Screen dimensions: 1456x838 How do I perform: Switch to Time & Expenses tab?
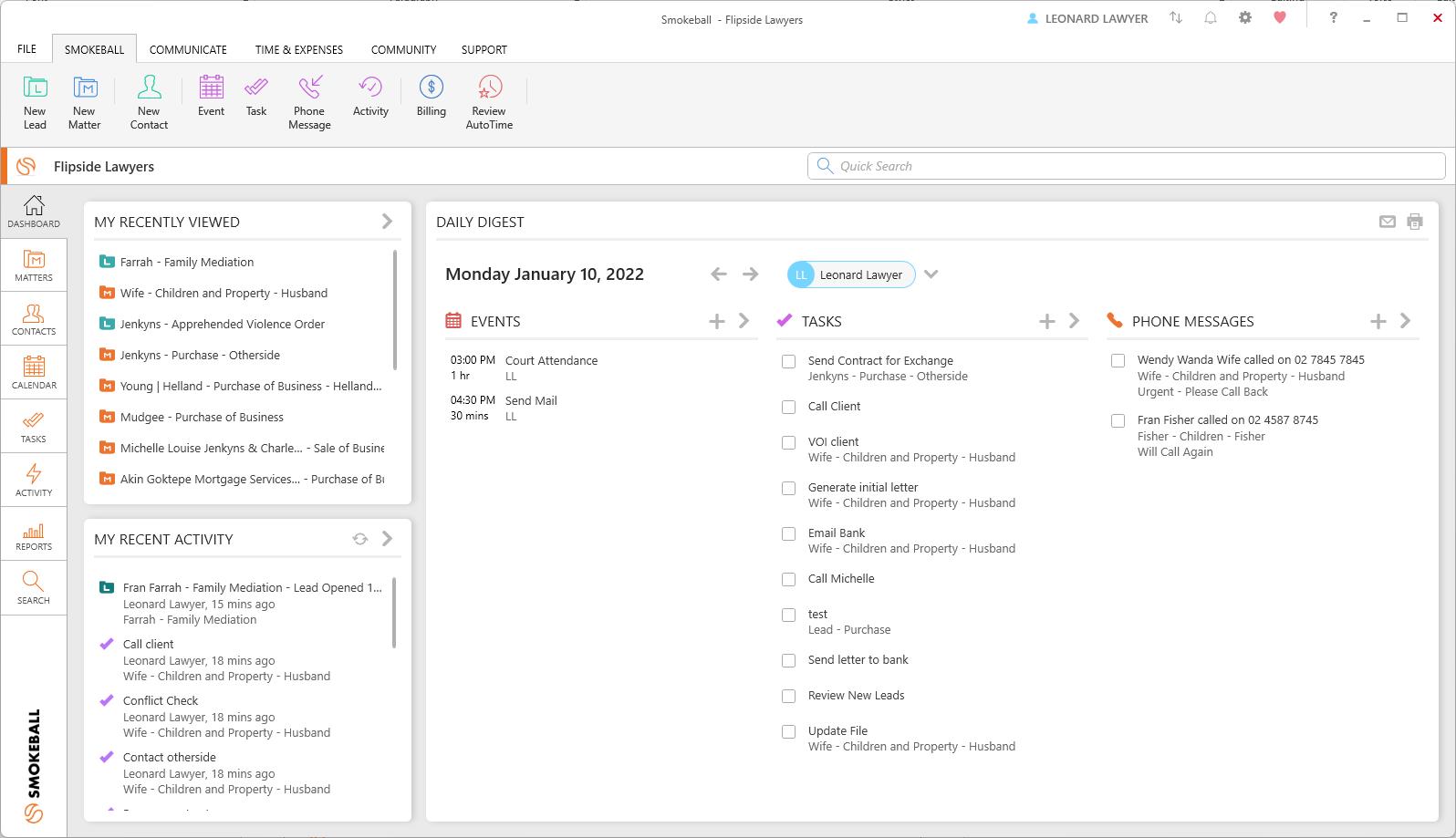pyautogui.click(x=299, y=49)
